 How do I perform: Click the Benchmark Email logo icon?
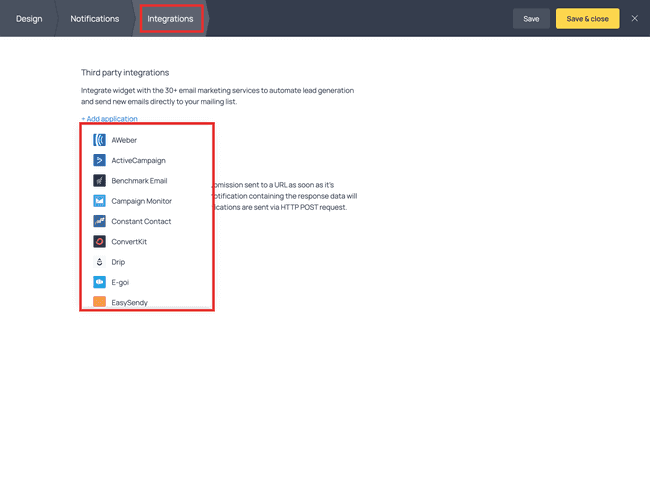pos(99,181)
